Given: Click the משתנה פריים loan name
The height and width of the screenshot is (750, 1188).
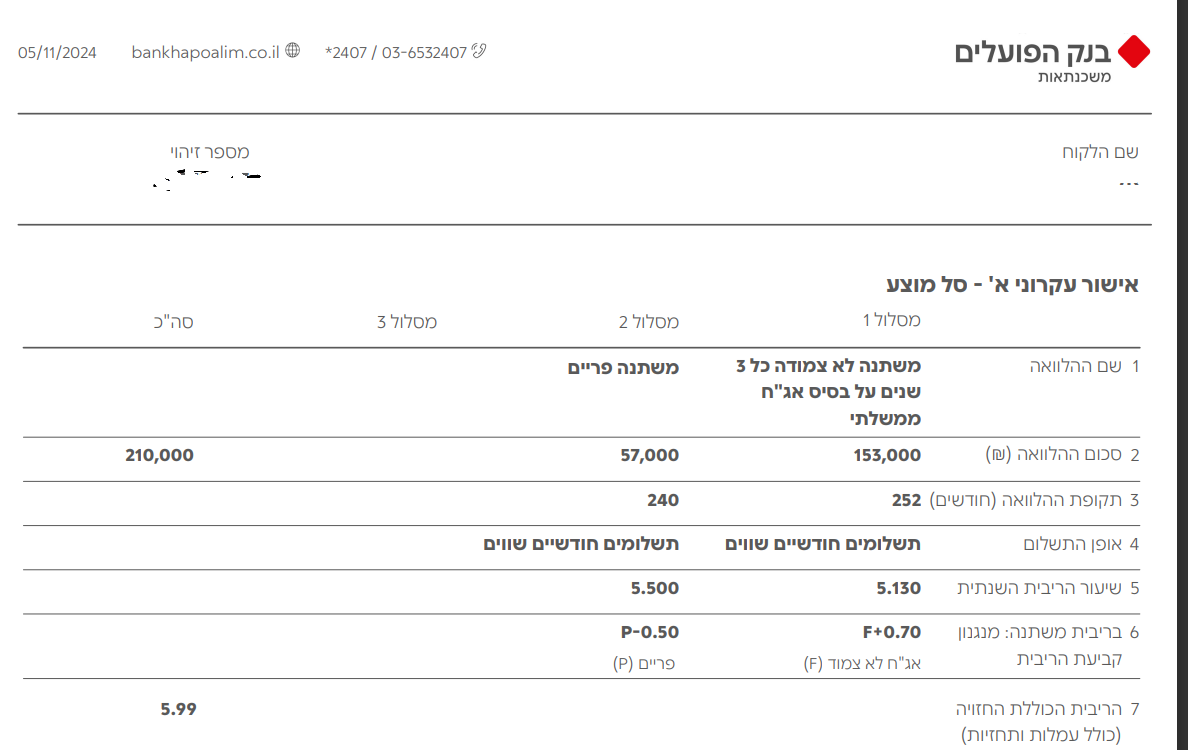Looking at the screenshot, I should [x=624, y=368].
